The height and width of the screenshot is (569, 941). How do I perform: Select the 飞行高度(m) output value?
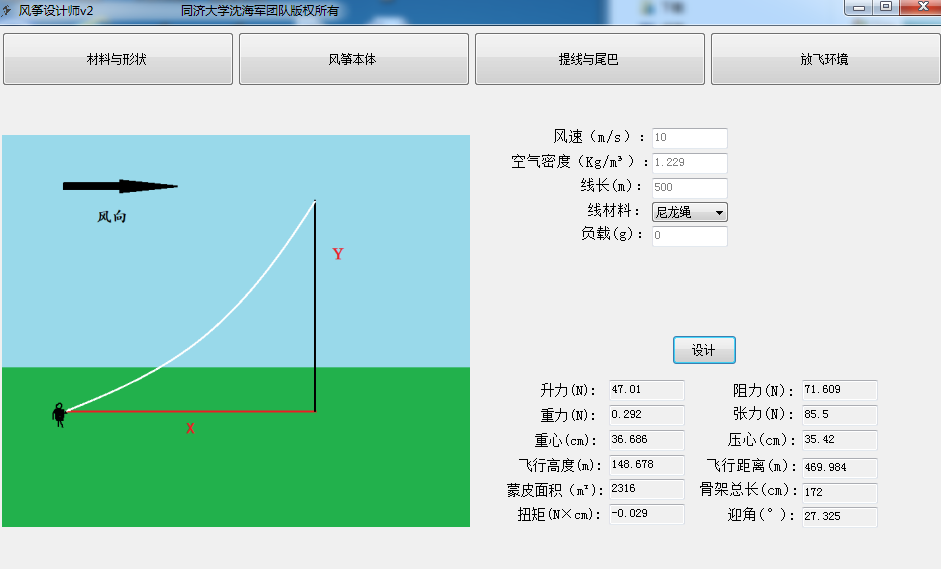[646, 465]
